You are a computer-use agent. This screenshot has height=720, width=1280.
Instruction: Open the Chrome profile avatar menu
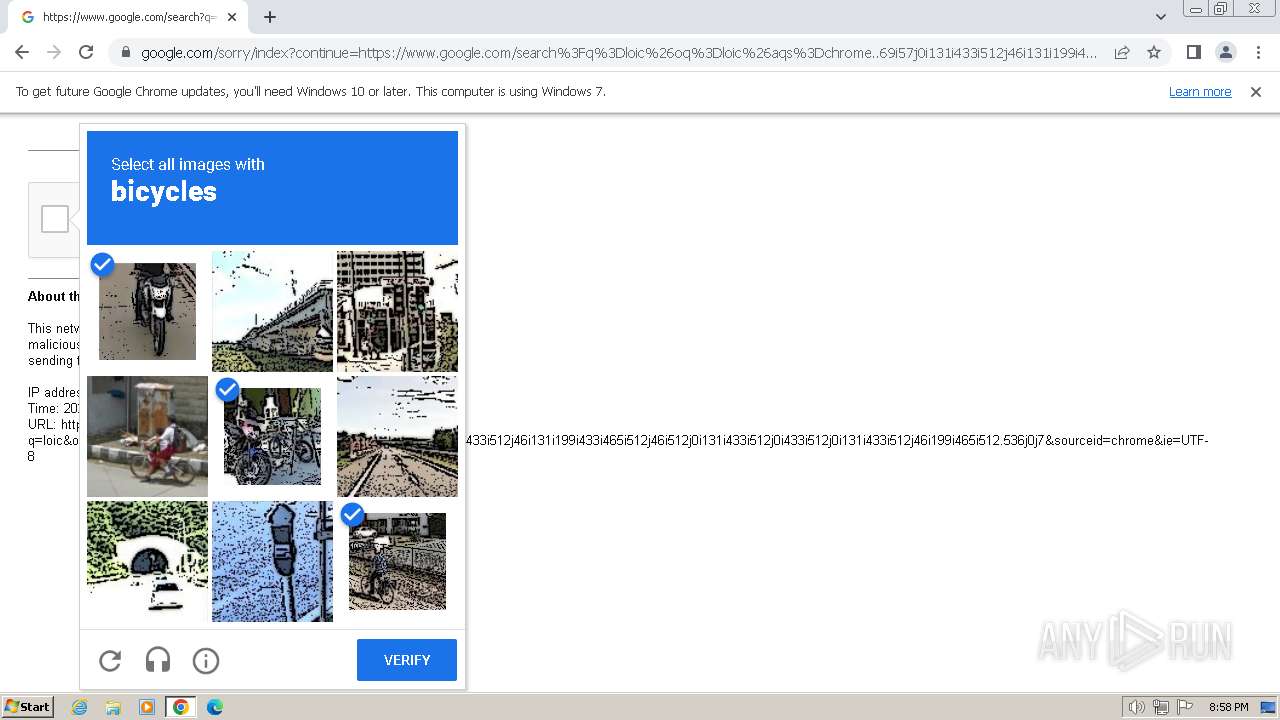[1226, 52]
